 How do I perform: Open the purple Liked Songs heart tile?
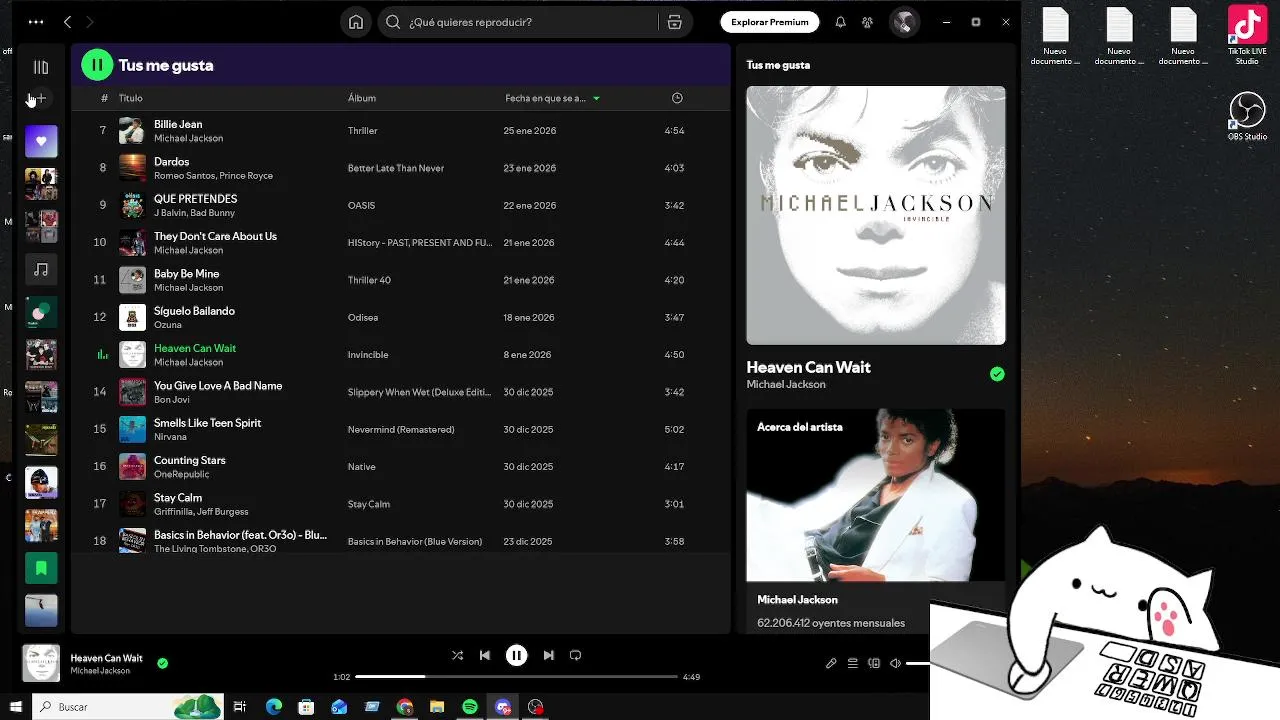pyautogui.click(x=41, y=141)
